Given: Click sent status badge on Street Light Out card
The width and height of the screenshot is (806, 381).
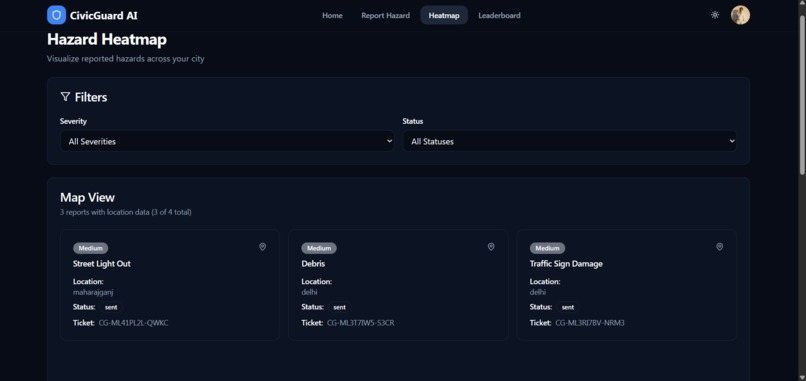Looking at the screenshot, I should tap(111, 307).
